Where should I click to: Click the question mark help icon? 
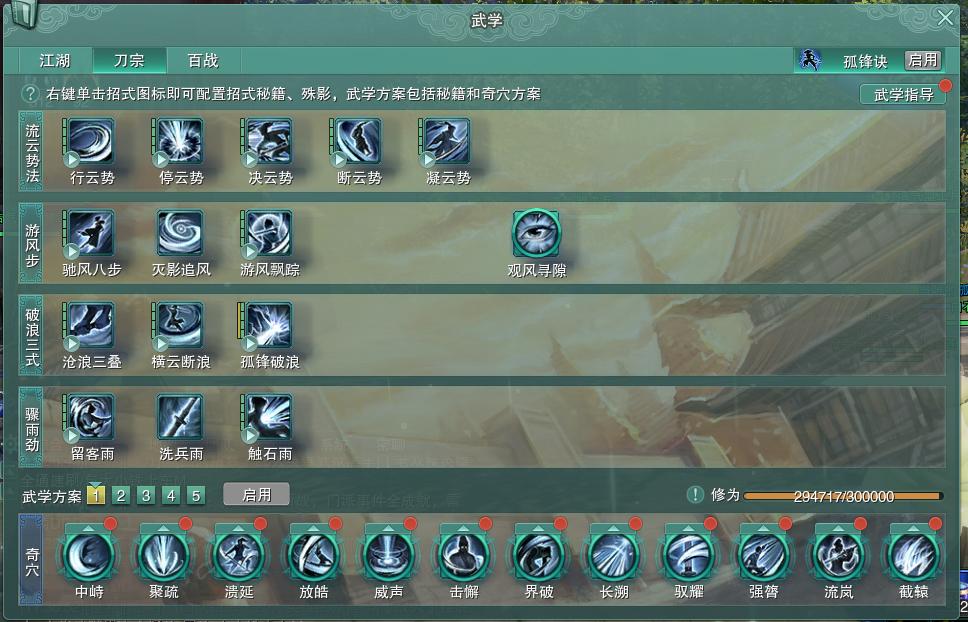point(30,94)
